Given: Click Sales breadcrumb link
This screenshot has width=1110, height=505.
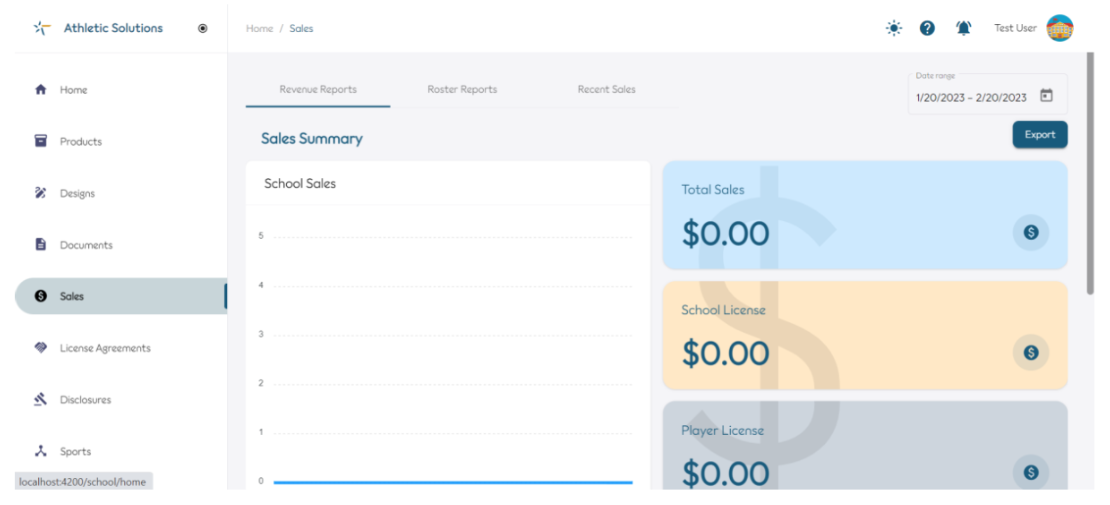Looking at the screenshot, I should pos(301,28).
